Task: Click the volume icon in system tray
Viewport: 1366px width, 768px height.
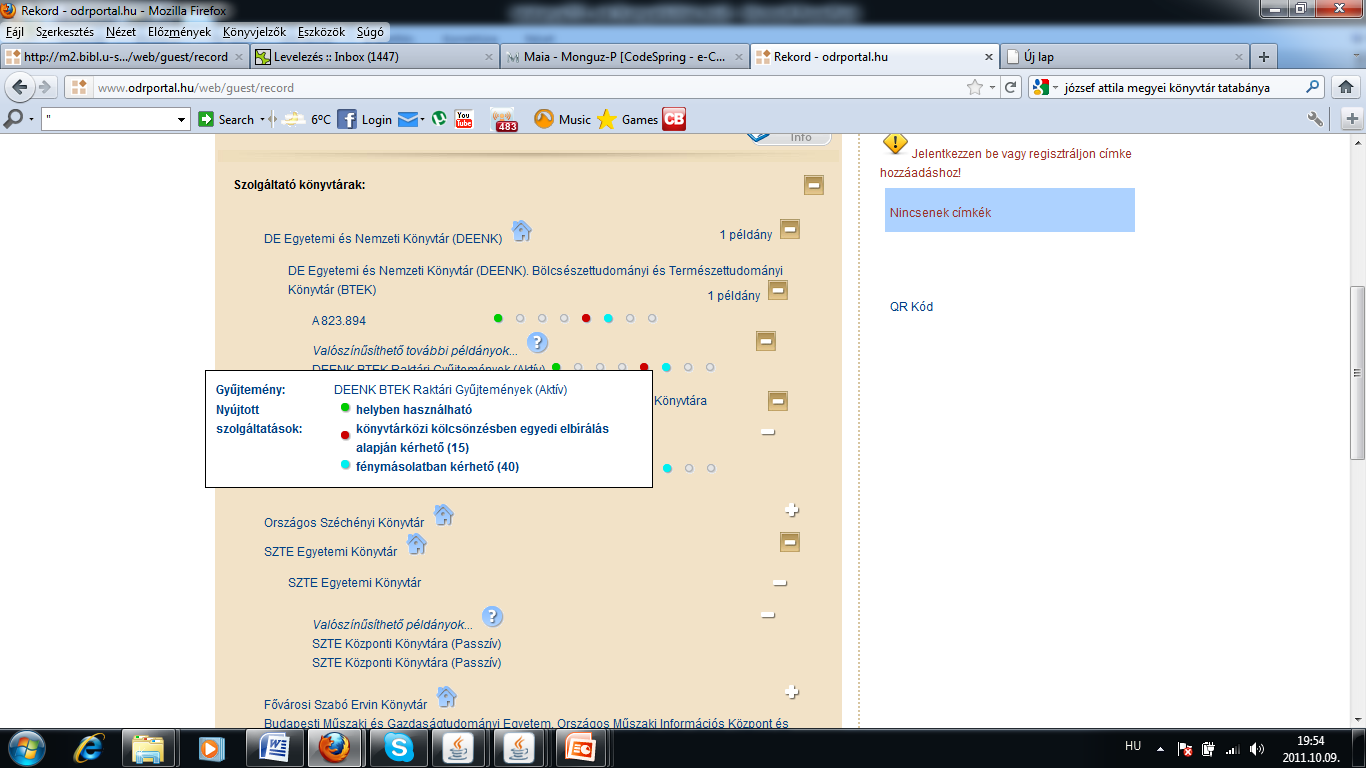Action: click(1257, 748)
